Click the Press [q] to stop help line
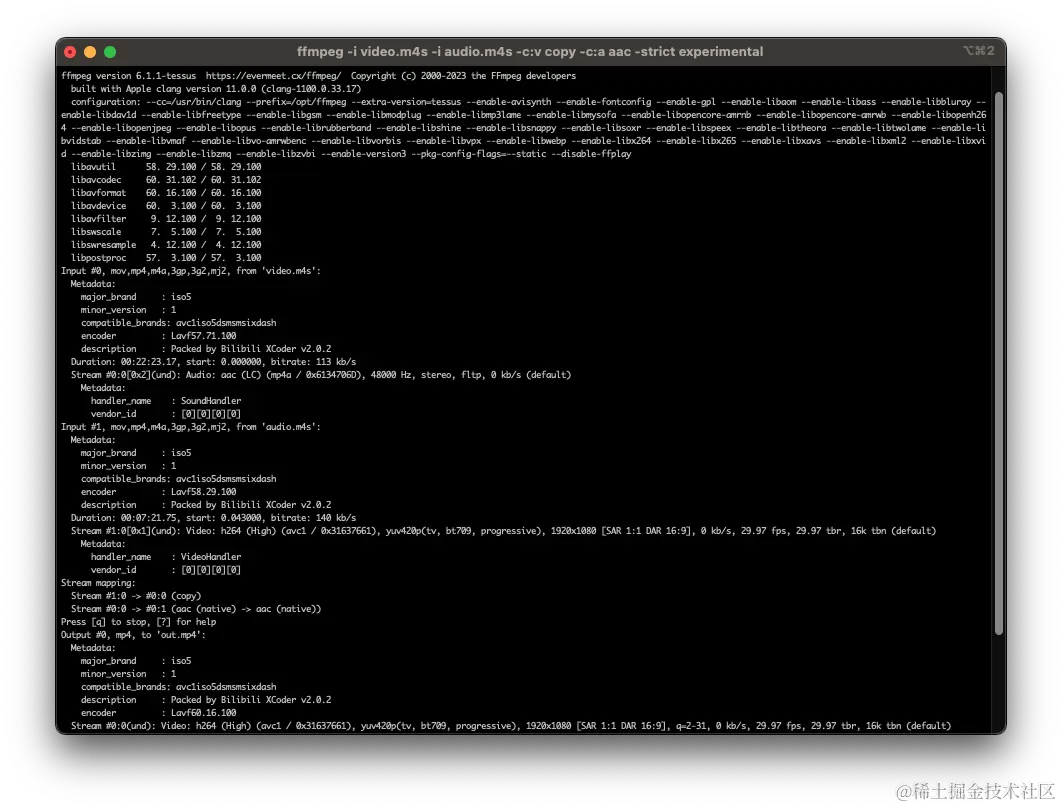The width and height of the screenshot is (1062, 808). pos(140,621)
